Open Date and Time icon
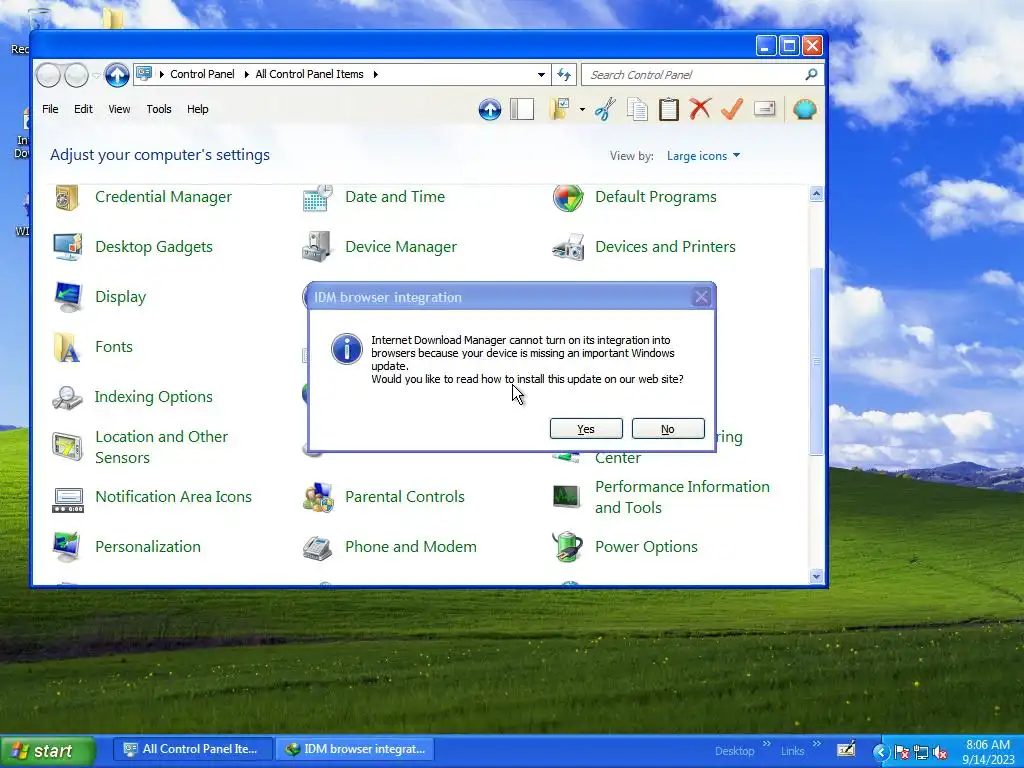 [x=317, y=198]
